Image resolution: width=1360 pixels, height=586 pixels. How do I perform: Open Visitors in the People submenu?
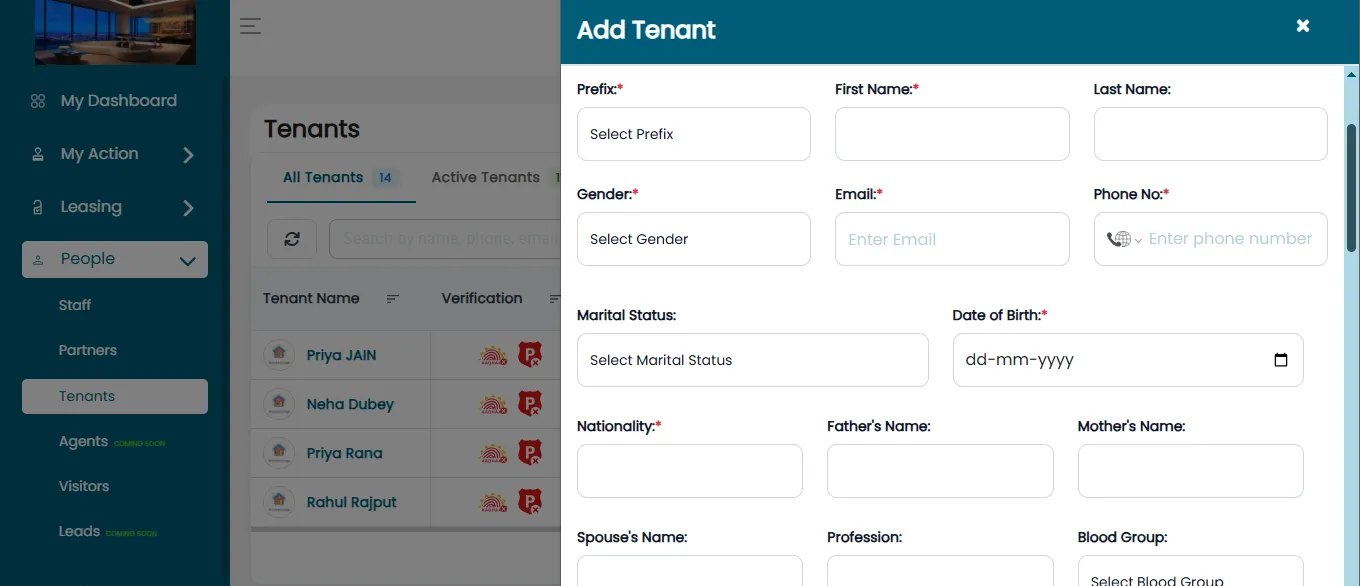point(84,486)
